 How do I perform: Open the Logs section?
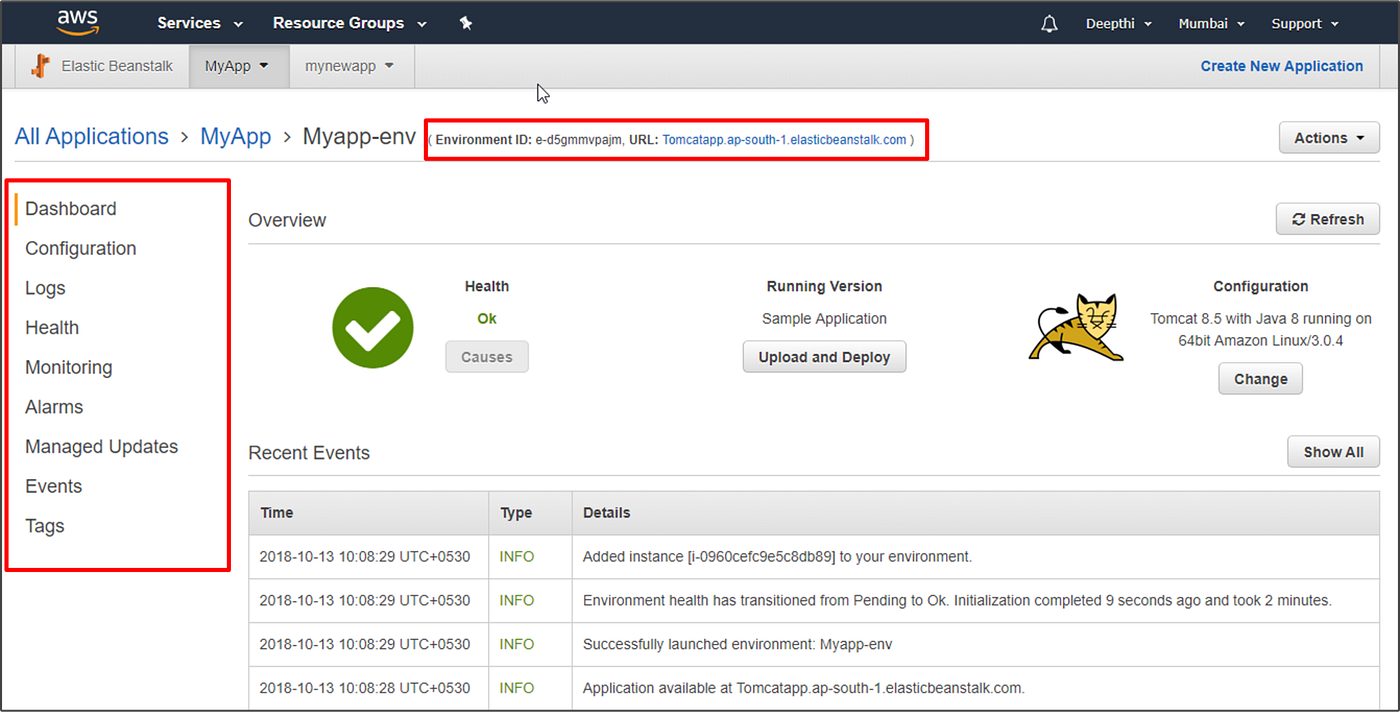tap(45, 288)
